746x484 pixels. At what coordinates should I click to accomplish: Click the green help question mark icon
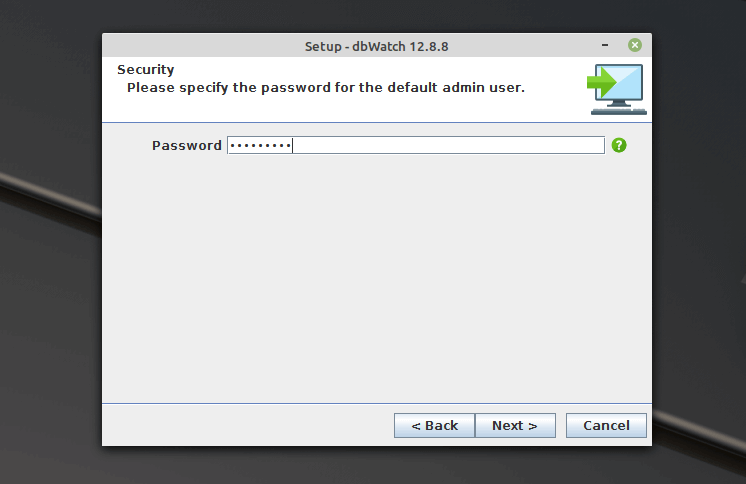pyautogui.click(x=619, y=145)
